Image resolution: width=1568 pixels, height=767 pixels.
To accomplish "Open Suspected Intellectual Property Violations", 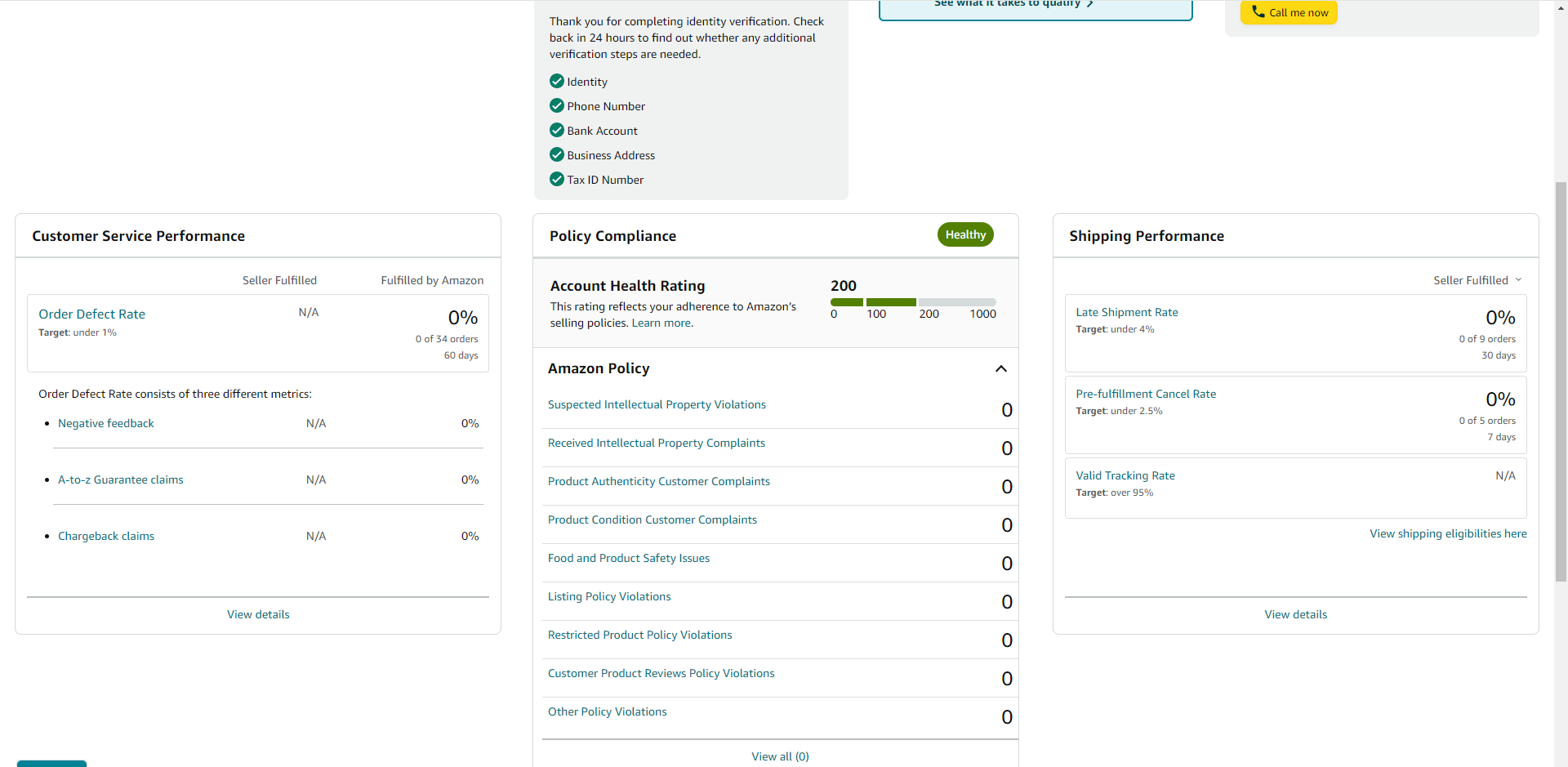I will tap(657, 404).
